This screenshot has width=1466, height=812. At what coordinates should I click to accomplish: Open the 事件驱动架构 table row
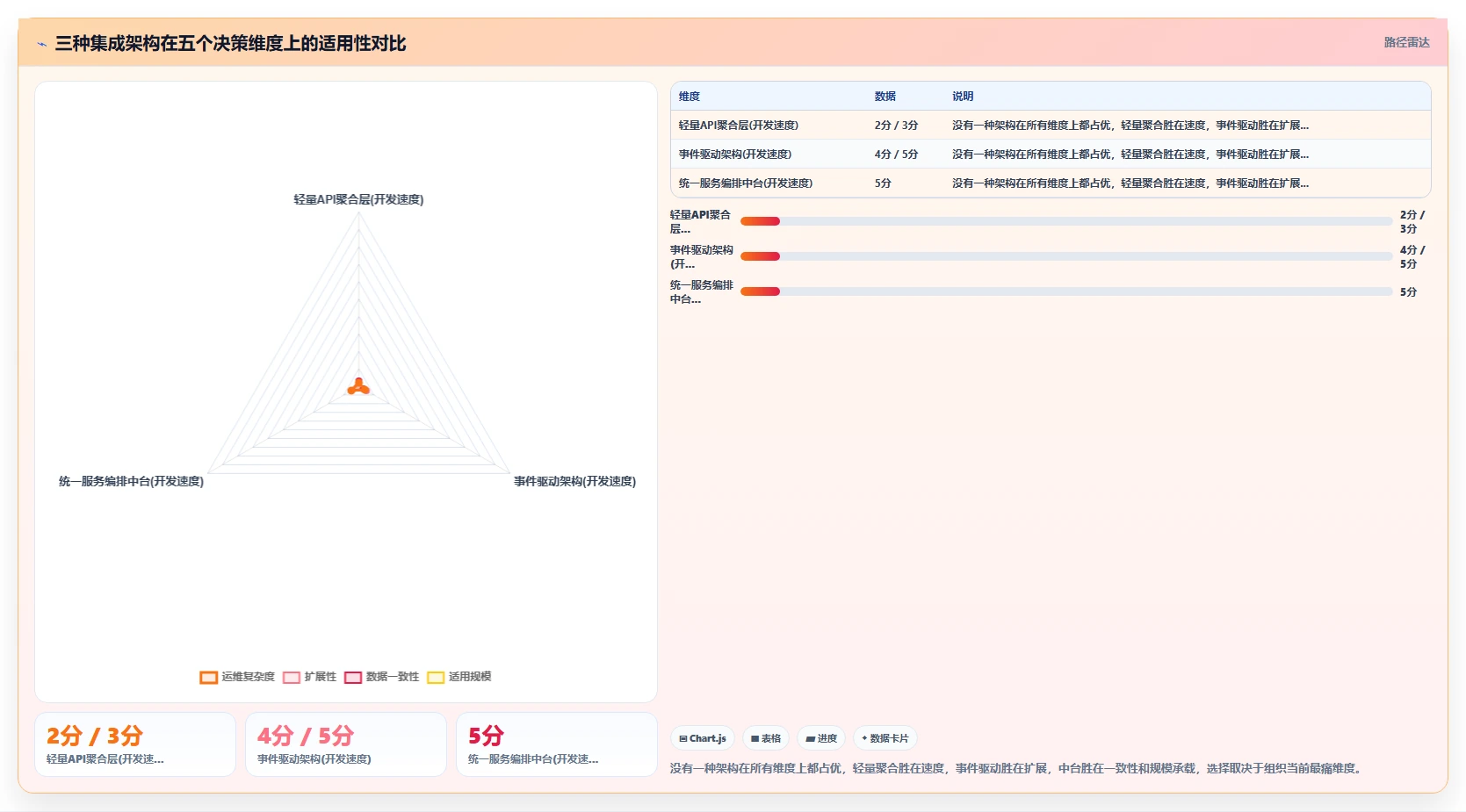1051,154
